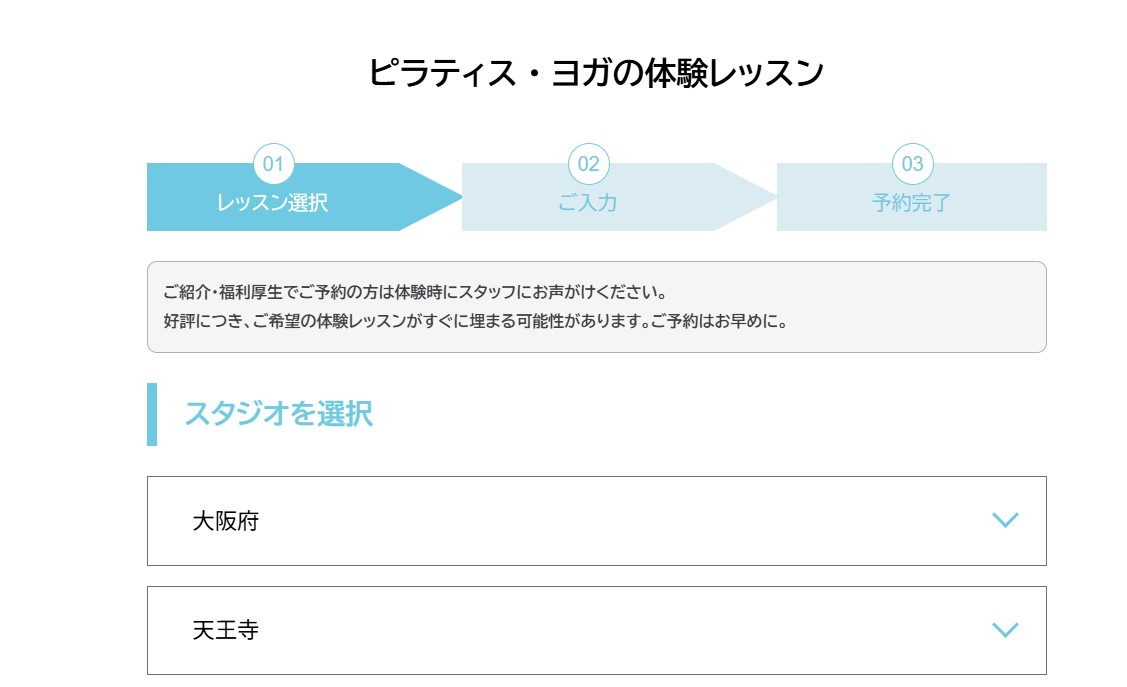Click the ご紹介・福利厚生 notice line
This screenshot has height=687, width=1127.
(414, 293)
